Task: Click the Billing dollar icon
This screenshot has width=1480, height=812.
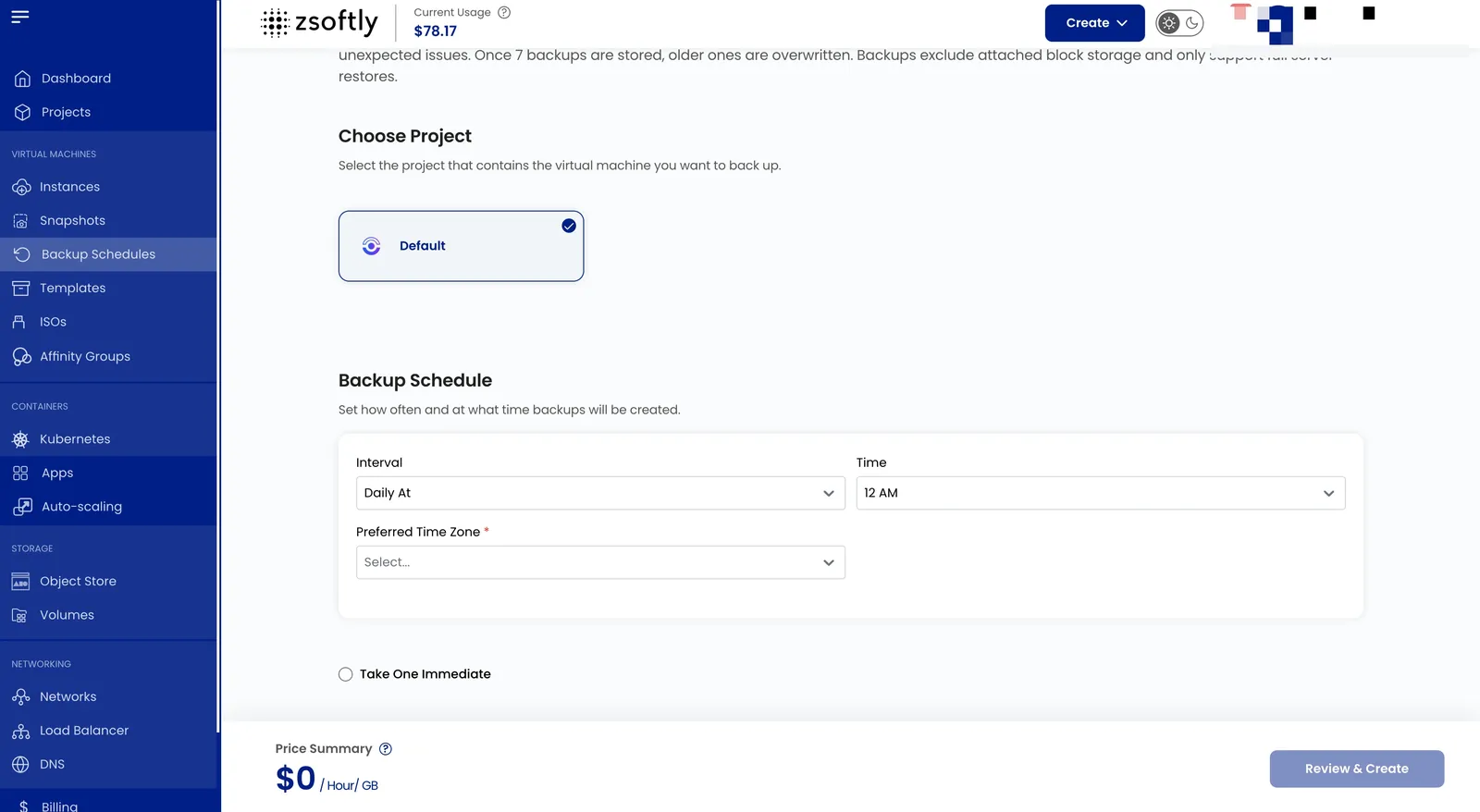Action: [x=23, y=806]
